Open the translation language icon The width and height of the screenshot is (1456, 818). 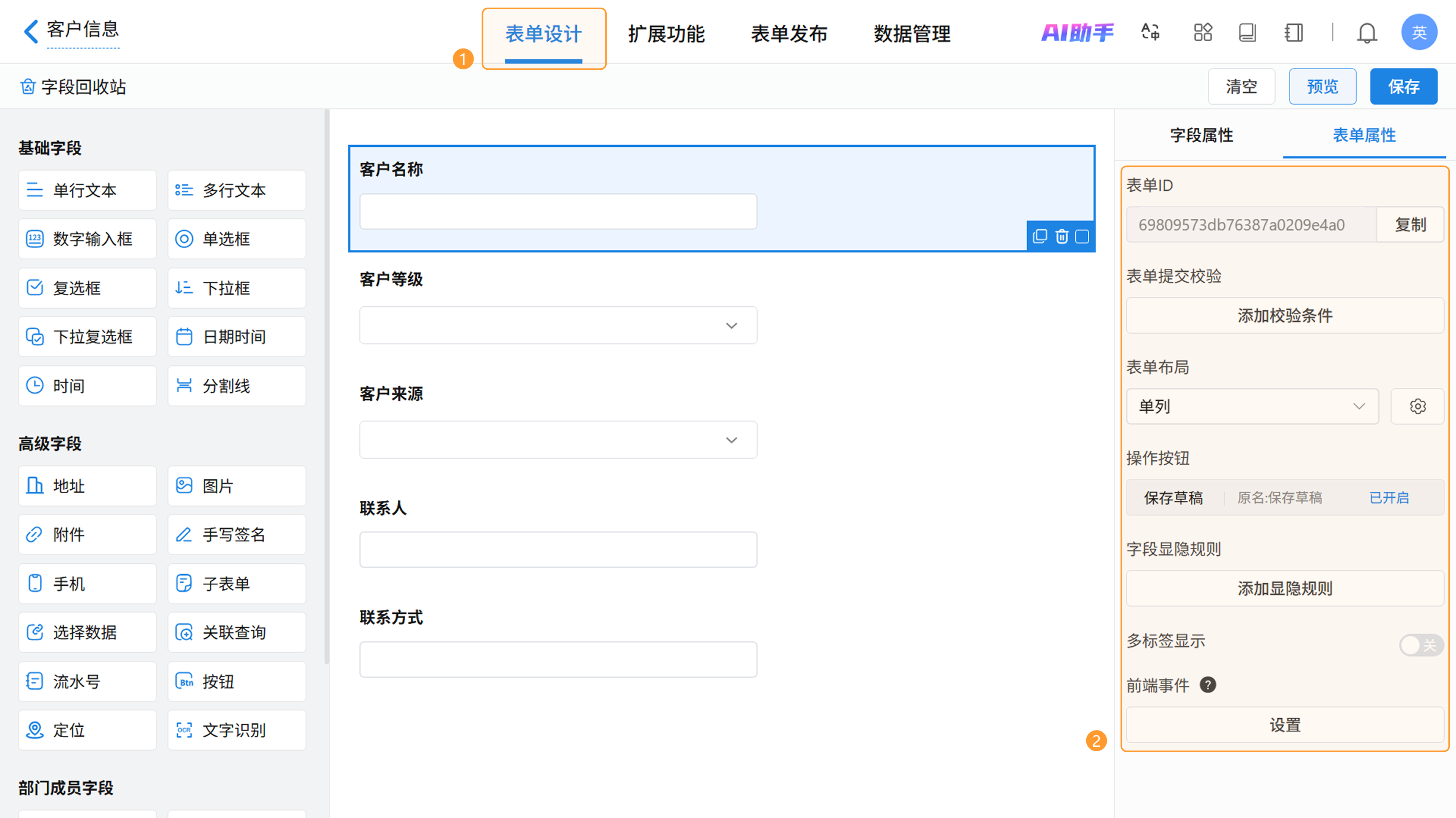1150,32
